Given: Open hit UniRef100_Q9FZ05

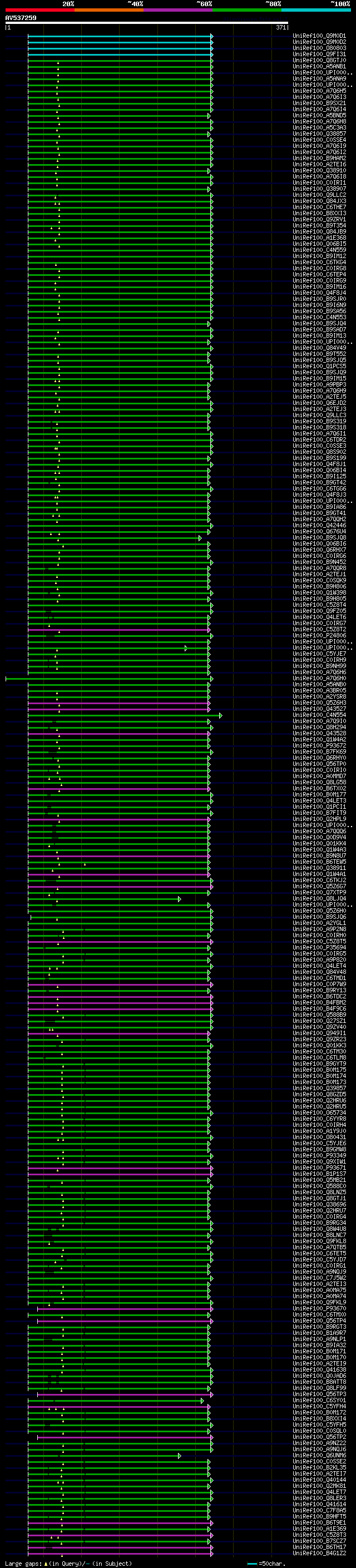Looking at the screenshot, I should [x=319, y=611].
